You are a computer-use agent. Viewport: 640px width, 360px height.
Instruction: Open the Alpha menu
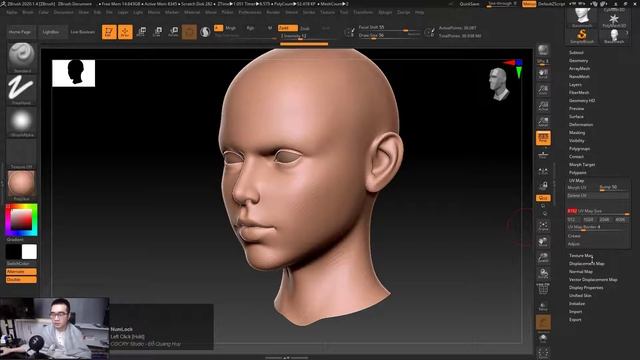[12, 12]
